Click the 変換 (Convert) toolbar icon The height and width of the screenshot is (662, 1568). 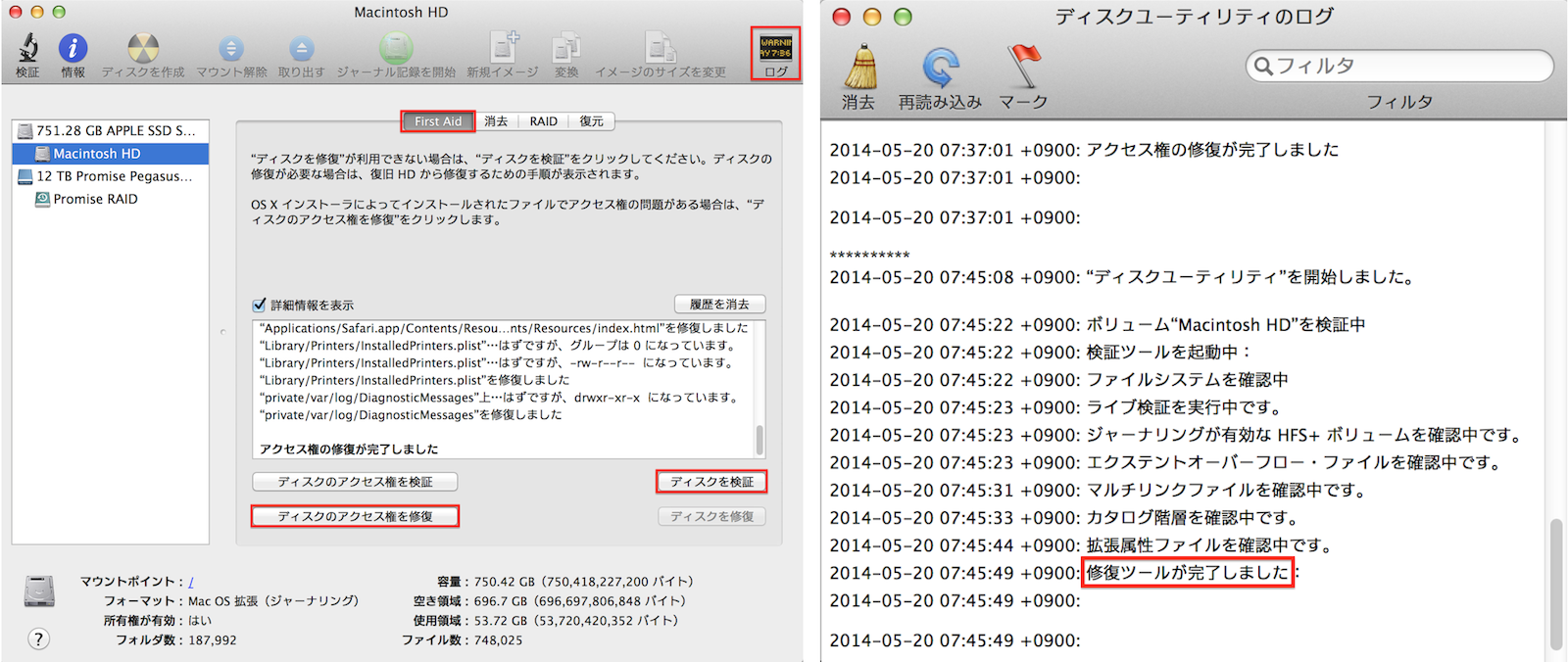point(566,47)
